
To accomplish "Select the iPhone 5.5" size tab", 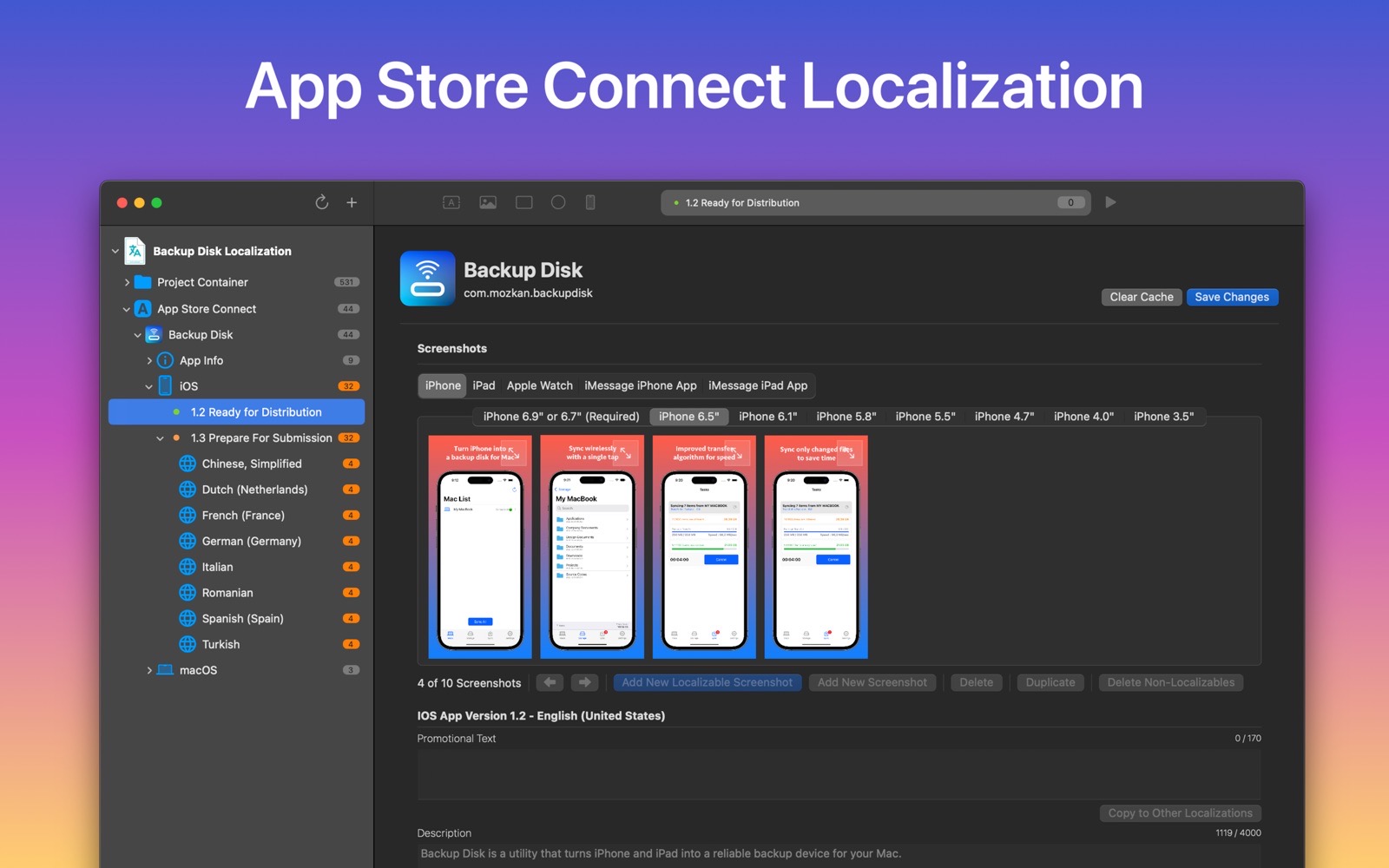I will 925,417.
